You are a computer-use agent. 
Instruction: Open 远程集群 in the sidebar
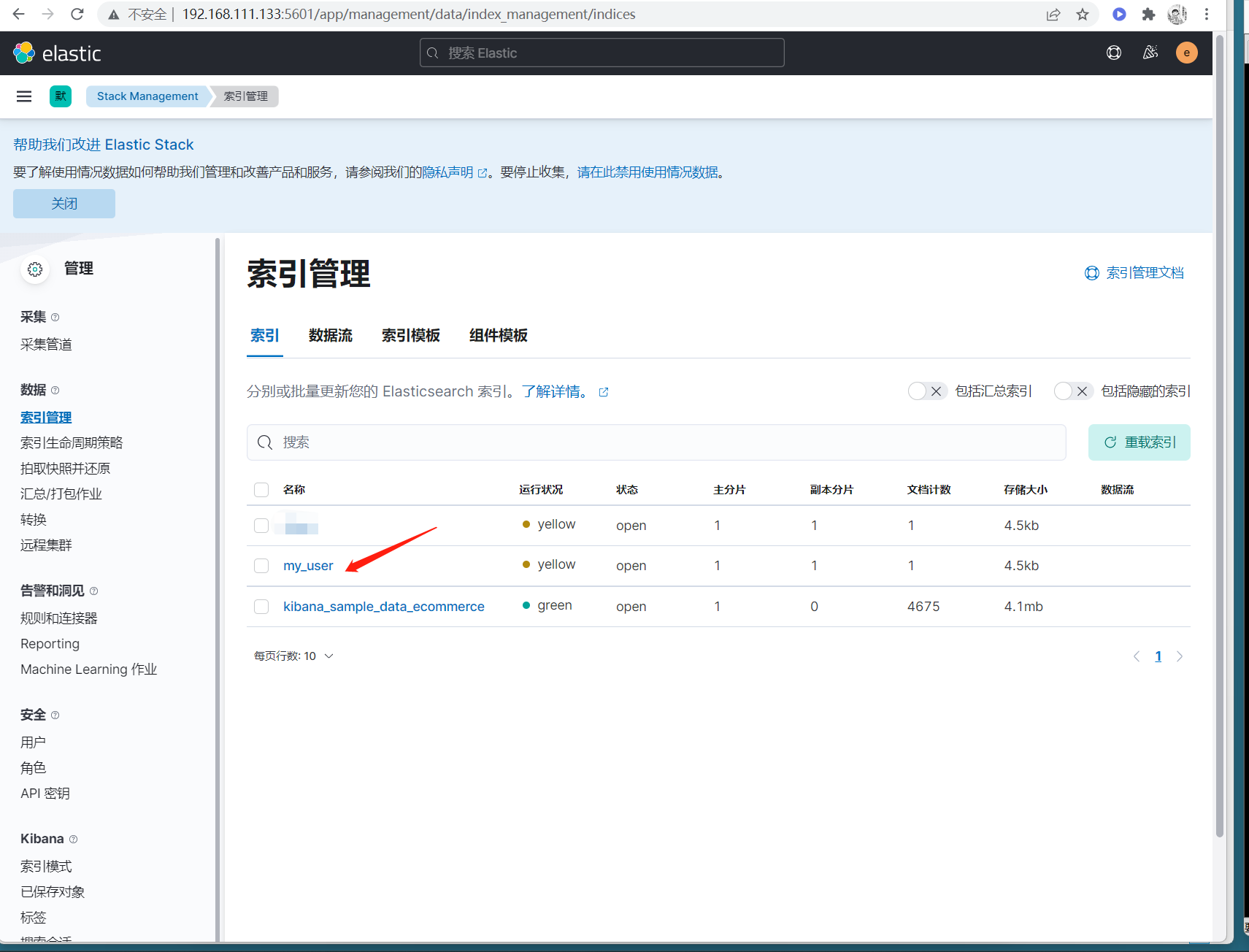46,545
